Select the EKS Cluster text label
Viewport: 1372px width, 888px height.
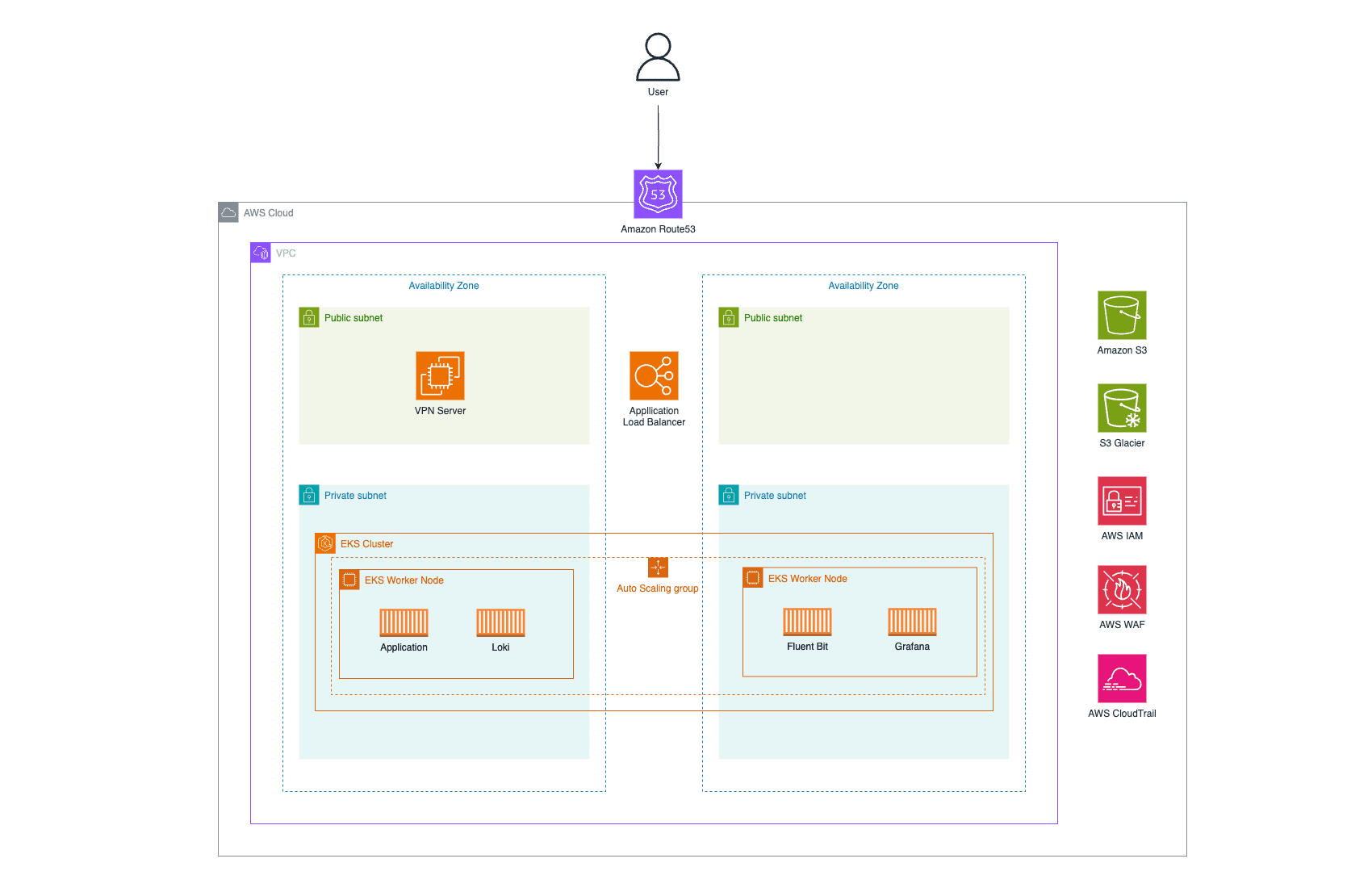[x=367, y=544]
